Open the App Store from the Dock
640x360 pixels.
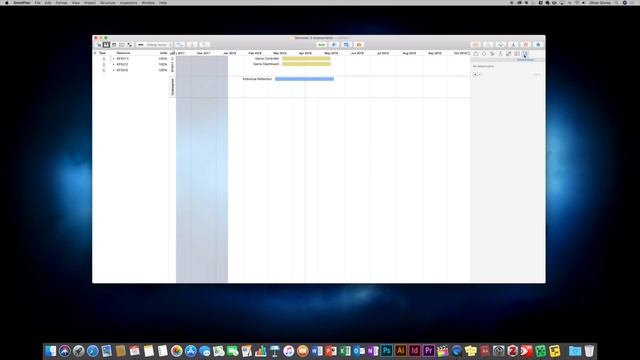(x=191, y=351)
